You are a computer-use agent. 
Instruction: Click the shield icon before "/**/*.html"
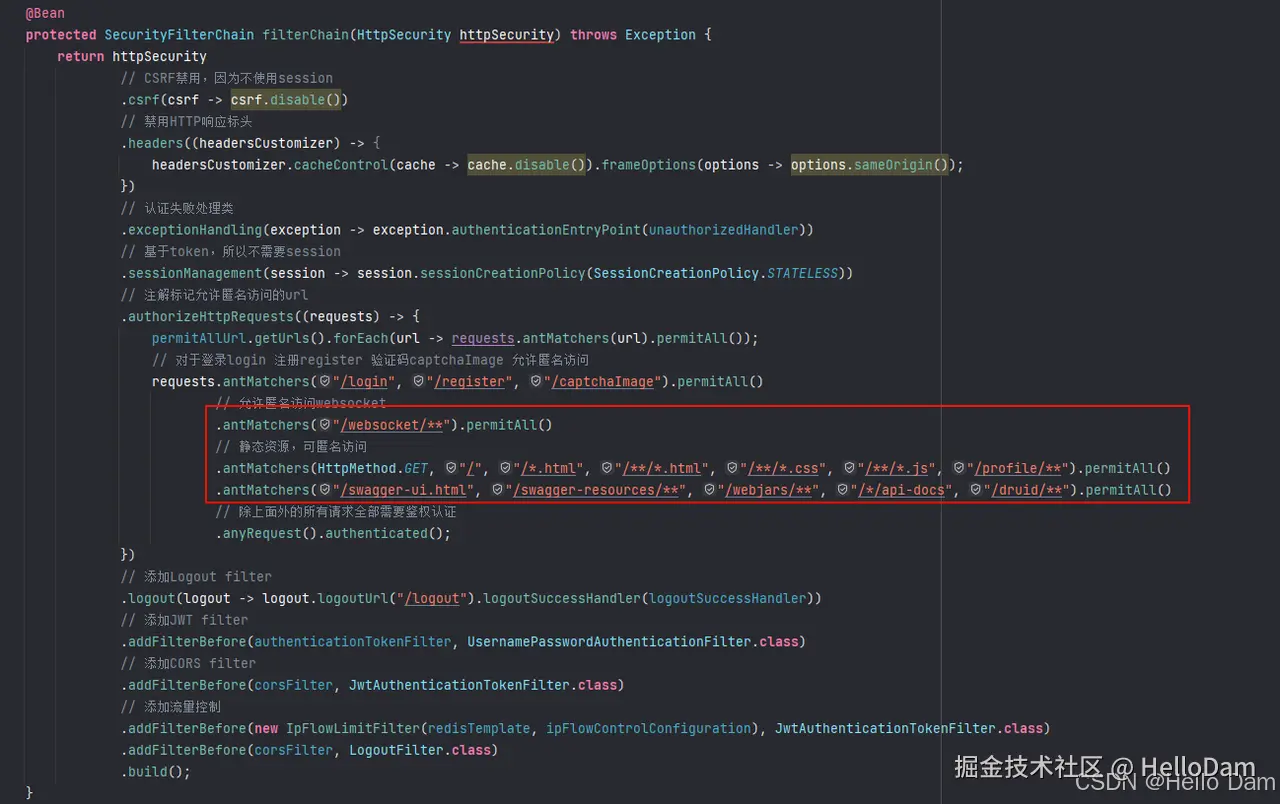608,468
